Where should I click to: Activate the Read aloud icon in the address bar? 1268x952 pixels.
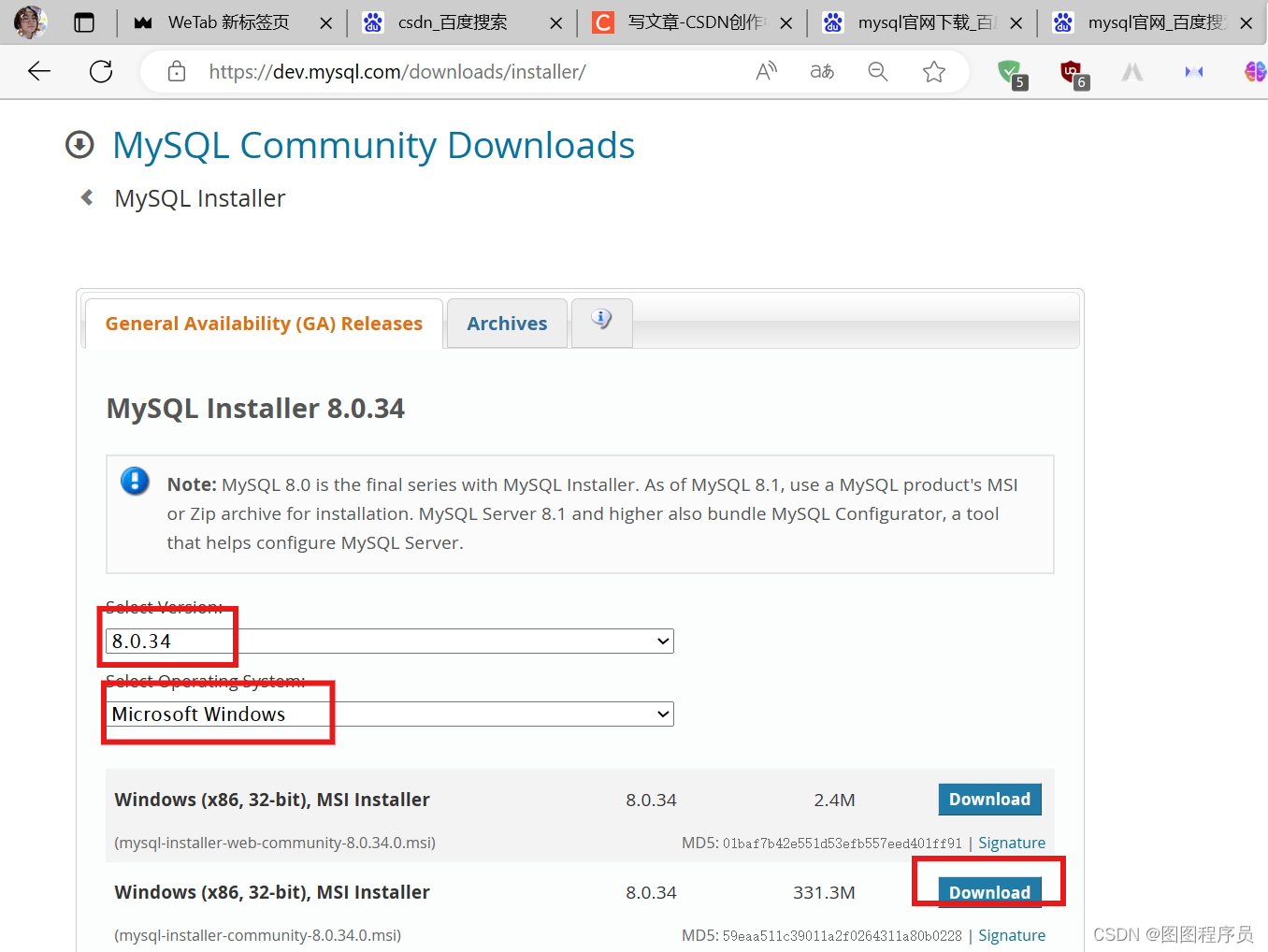[x=767, y=71]
